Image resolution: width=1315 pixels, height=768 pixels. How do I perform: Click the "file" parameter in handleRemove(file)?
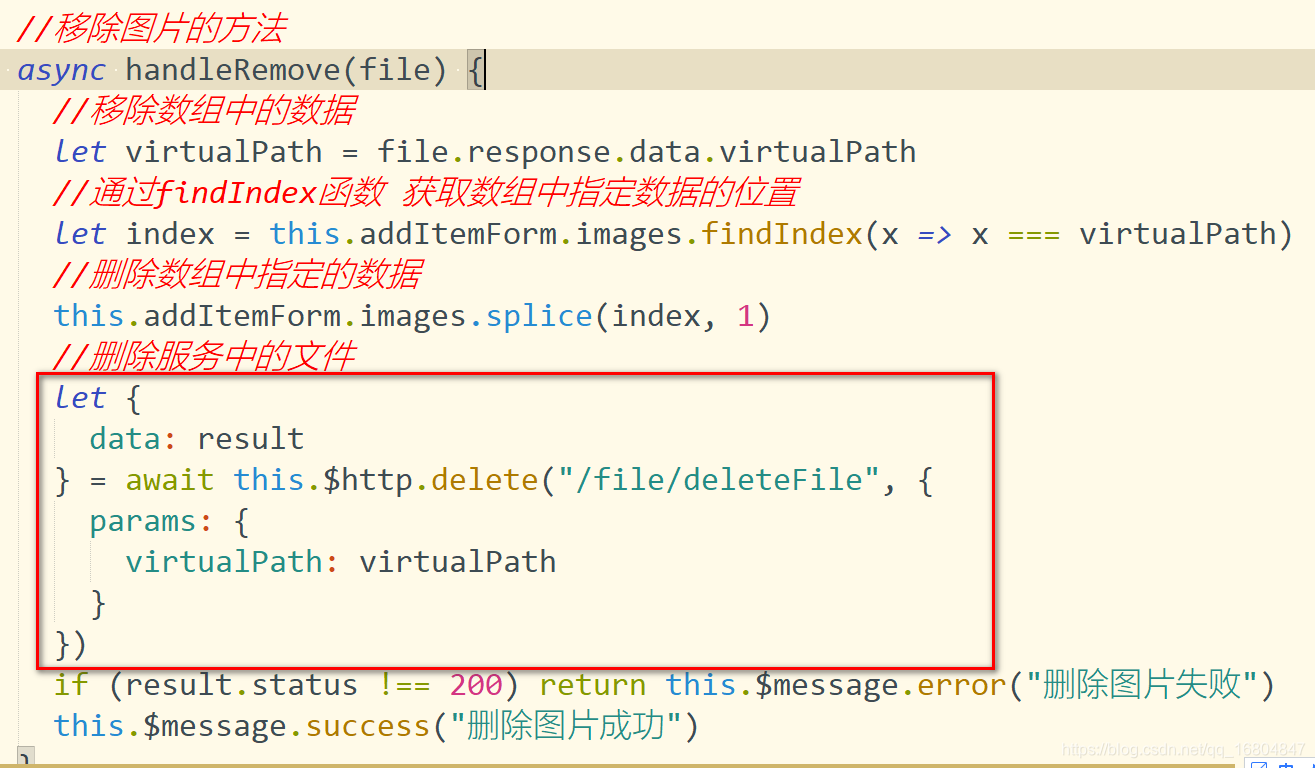[395, 70]
